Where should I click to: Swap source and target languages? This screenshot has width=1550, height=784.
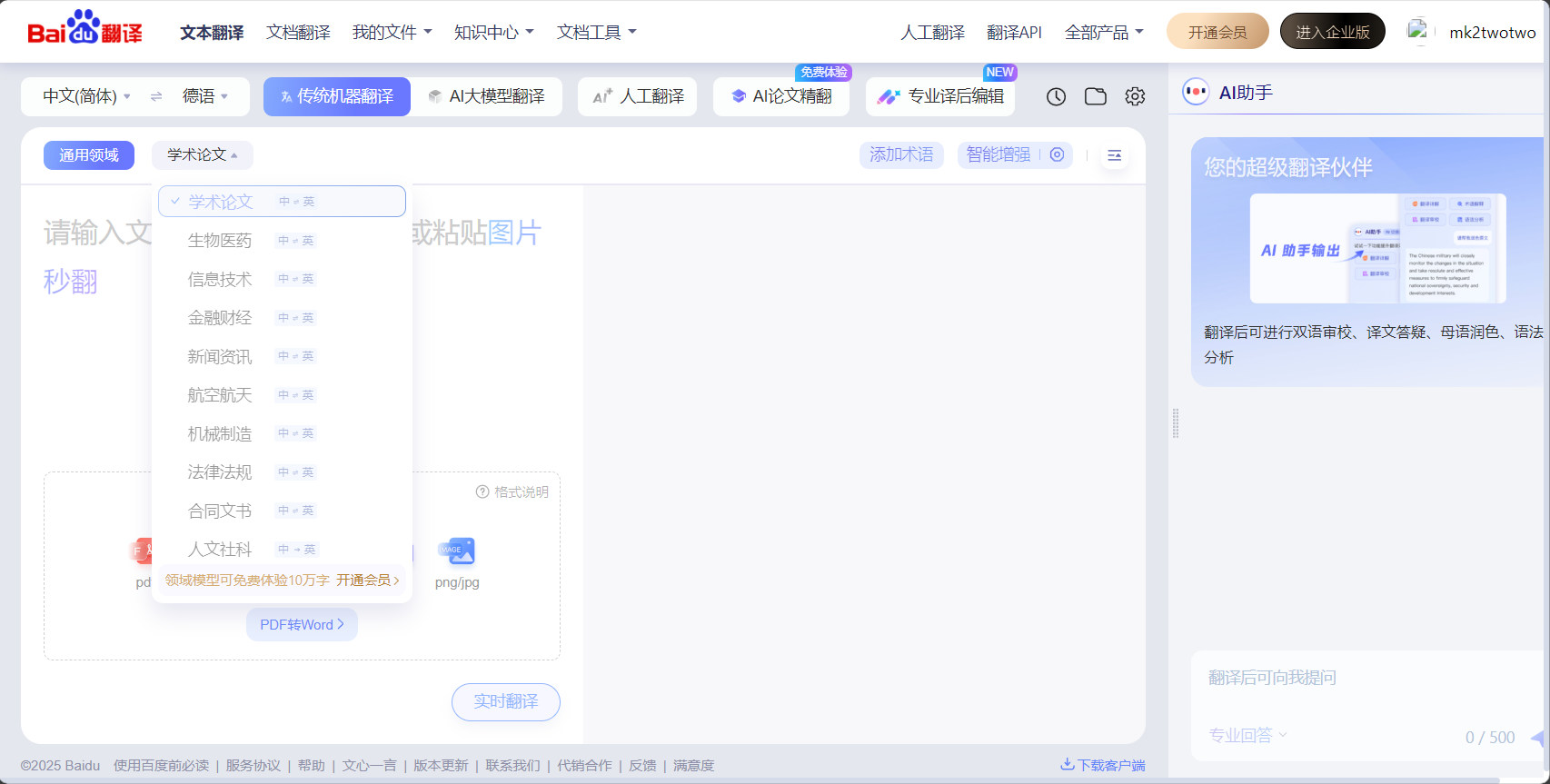(x=156, y=96)
